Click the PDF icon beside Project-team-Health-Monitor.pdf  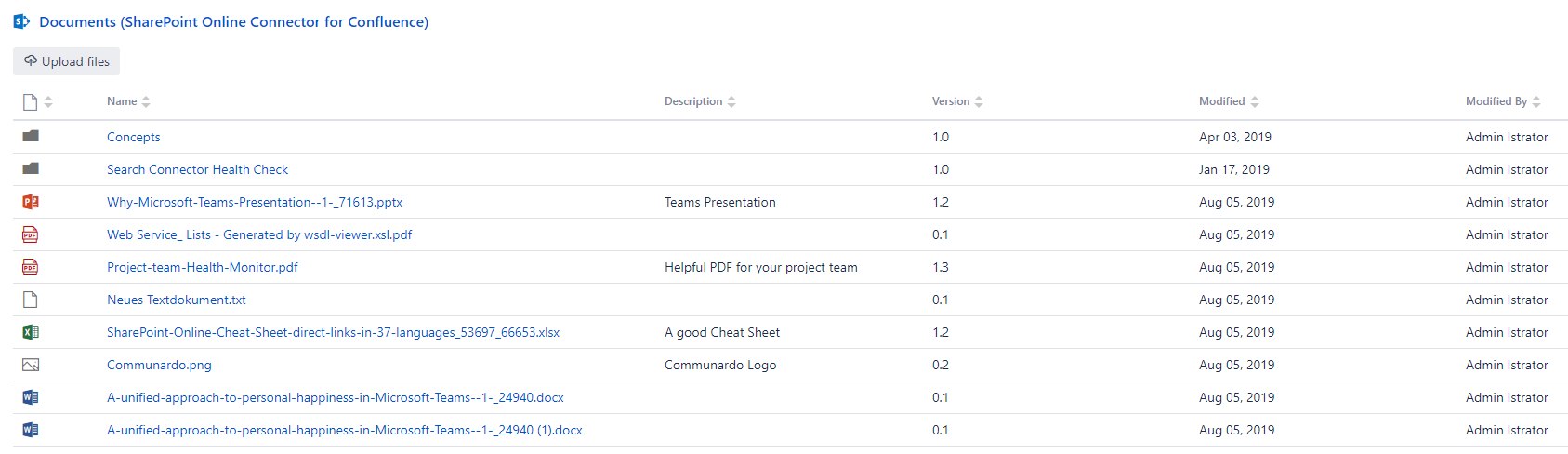coord(31,267)
